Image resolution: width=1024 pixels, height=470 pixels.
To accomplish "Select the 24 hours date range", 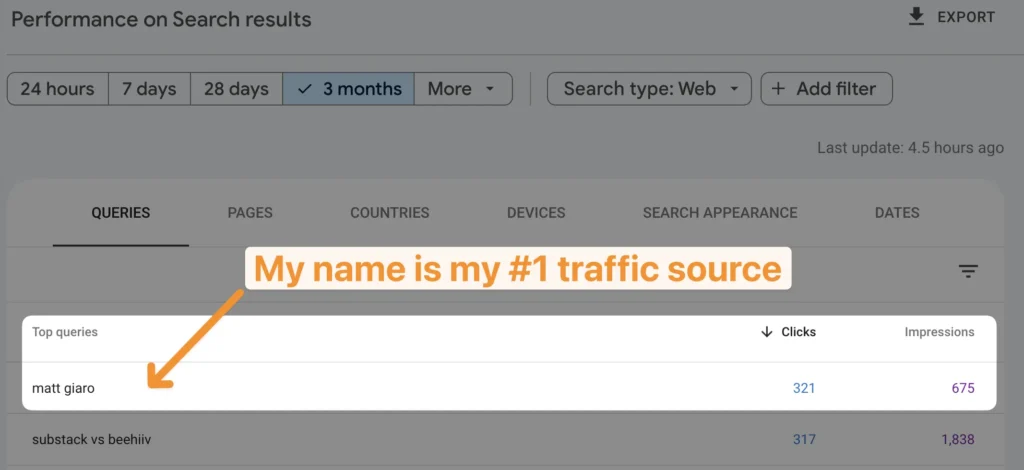I will pyautogui.click(x=57, y=89).
